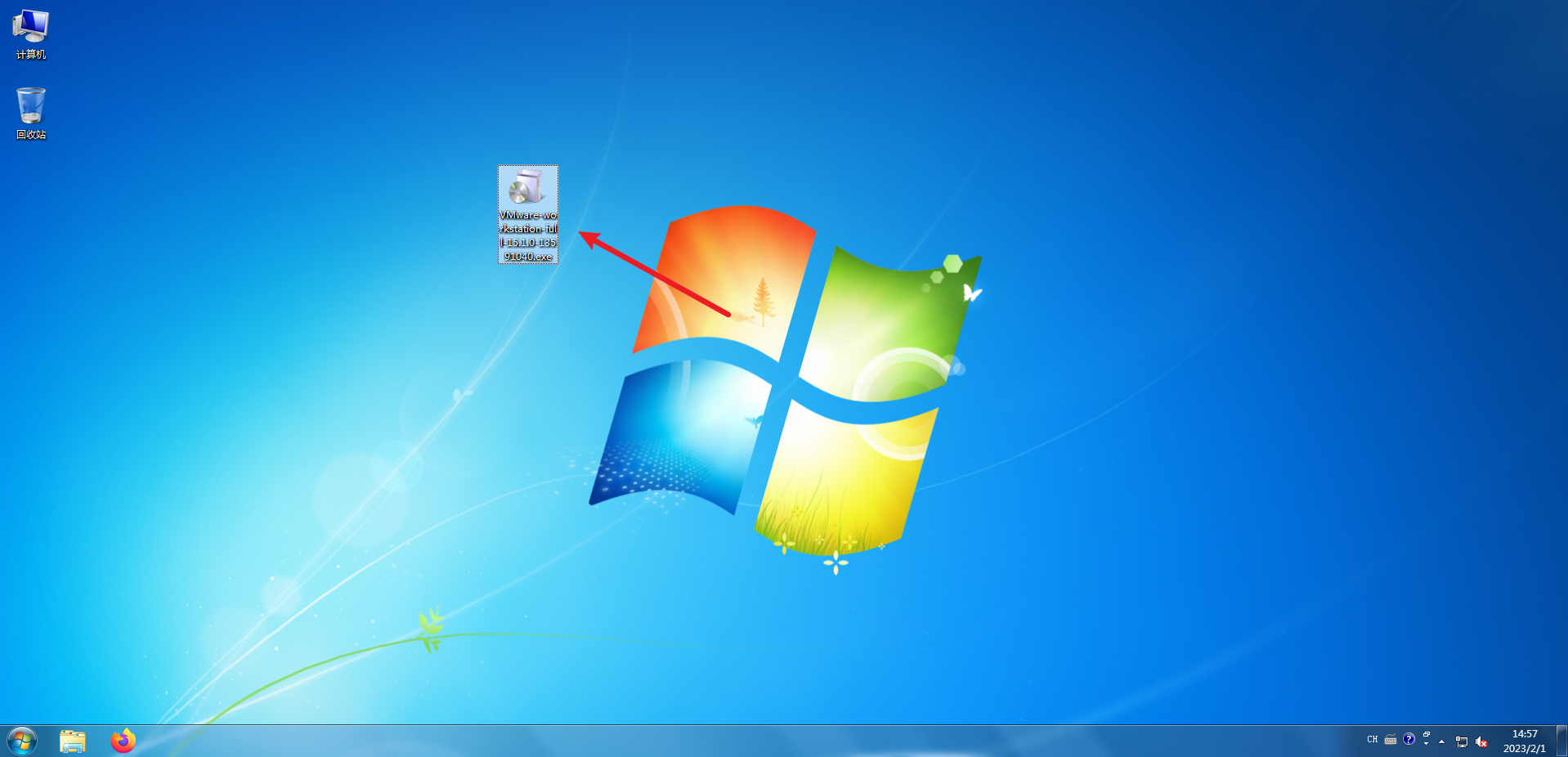The image size is (1568, 757).
Task: Click the CH input language indicator
Action: [x=1373, y=739]
